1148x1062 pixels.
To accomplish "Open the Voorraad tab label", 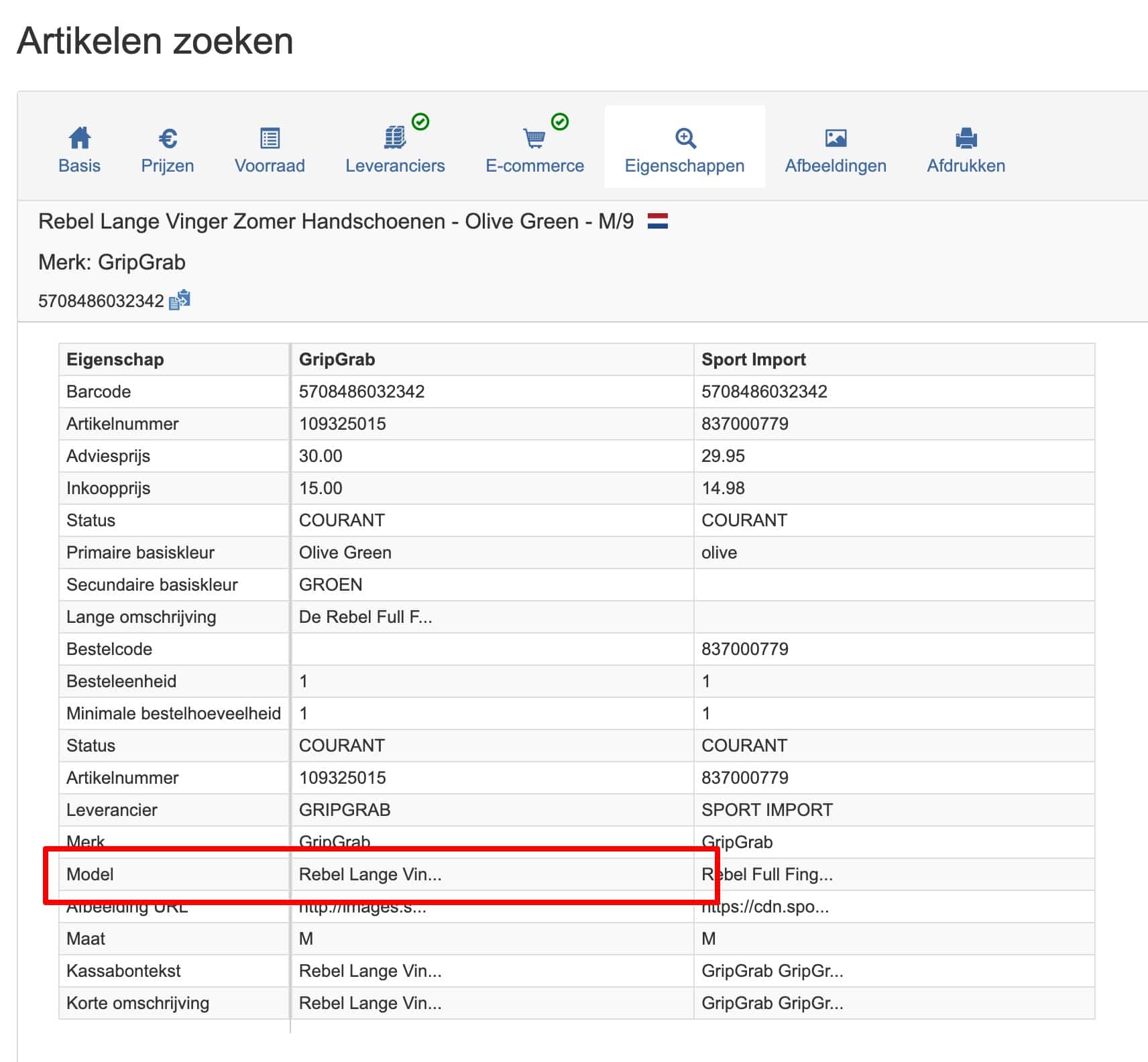I will pyautogui.click(x=270, y=166).
